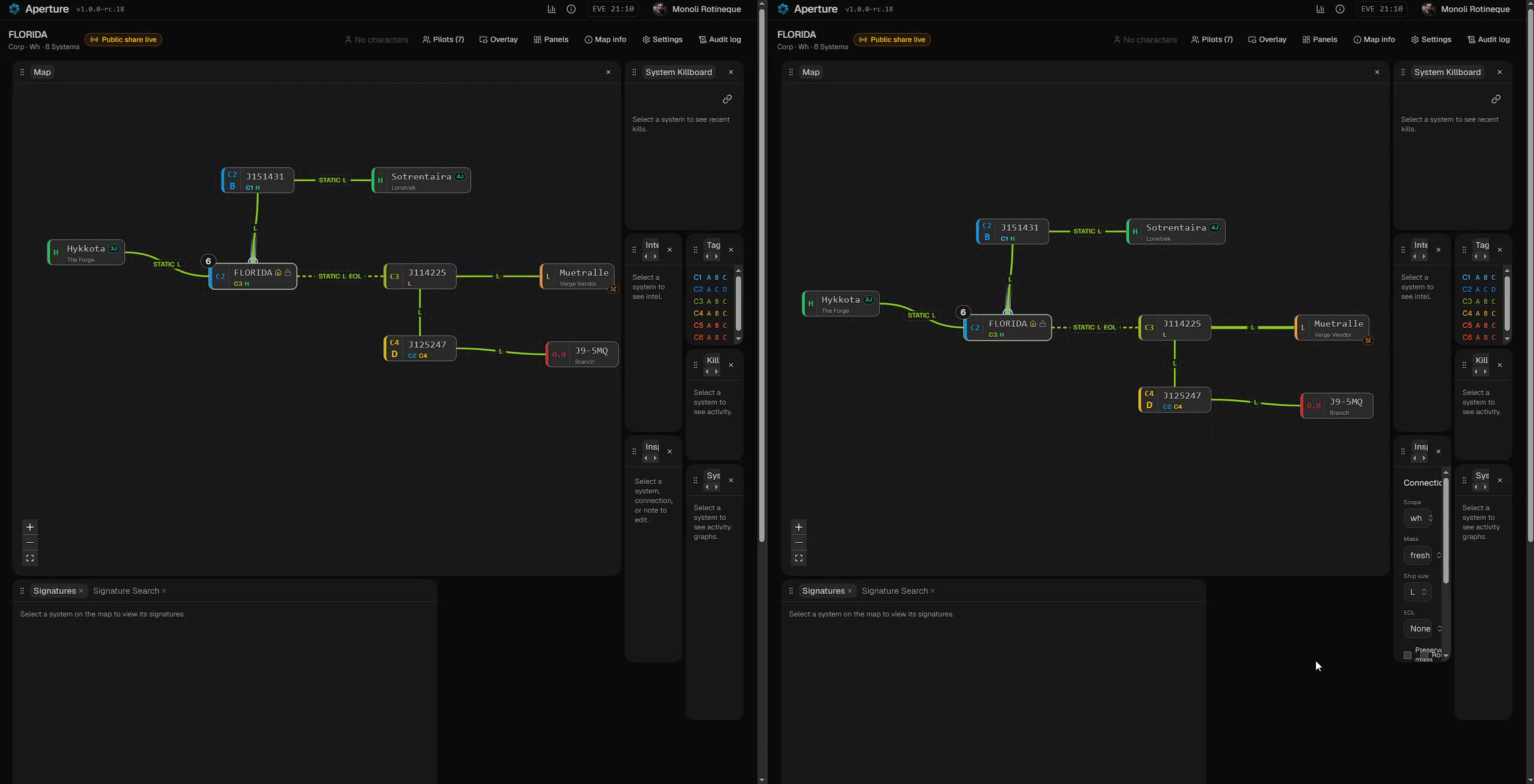This screenshot has width=1534, height=784.
Task: Copy killboard link icon in left window
Action: coord(727,99)
